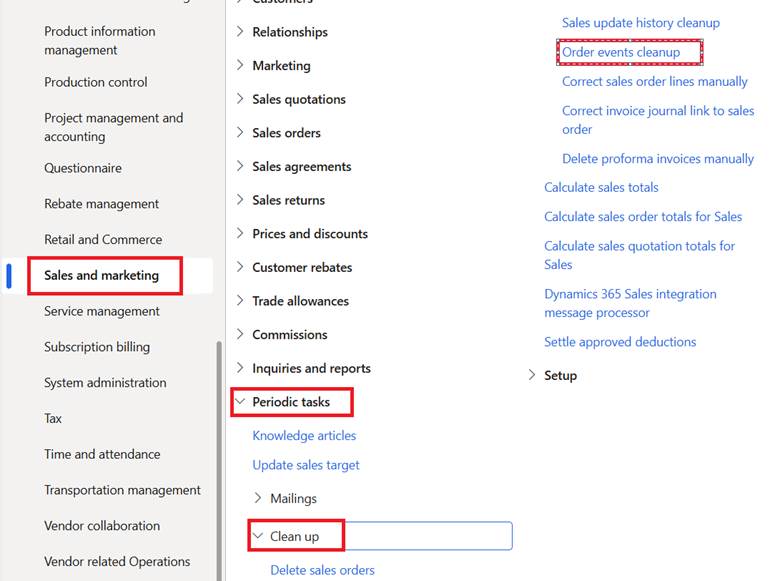Expand the Marketing section

[281, 66]
